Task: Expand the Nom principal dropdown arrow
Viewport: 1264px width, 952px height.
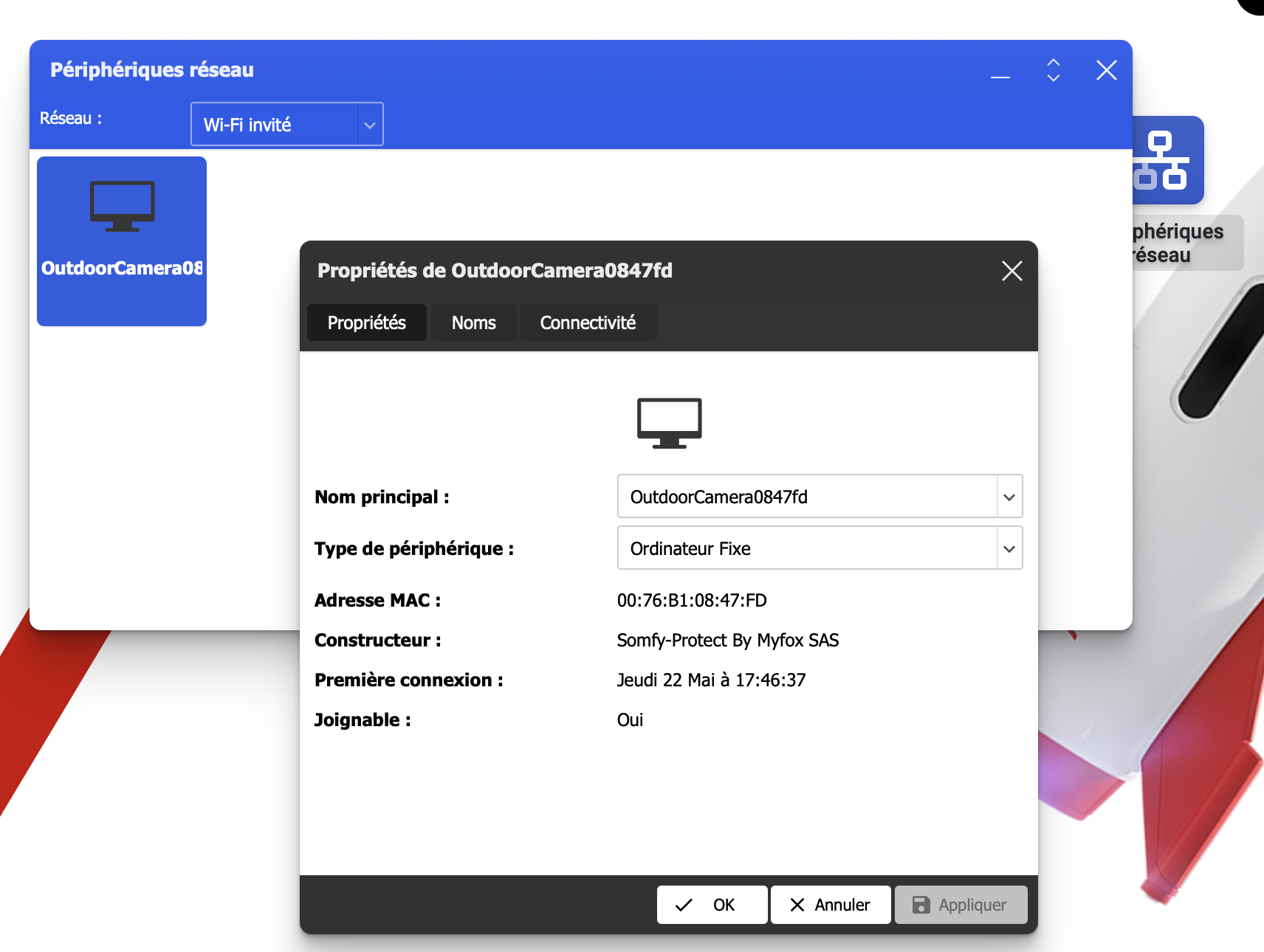Action: pos(1009,497)
